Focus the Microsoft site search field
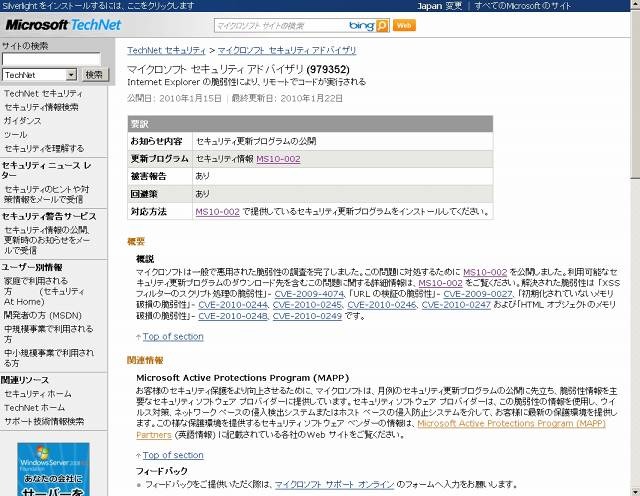This screenshot has width=640, height=496. [282, 26]
